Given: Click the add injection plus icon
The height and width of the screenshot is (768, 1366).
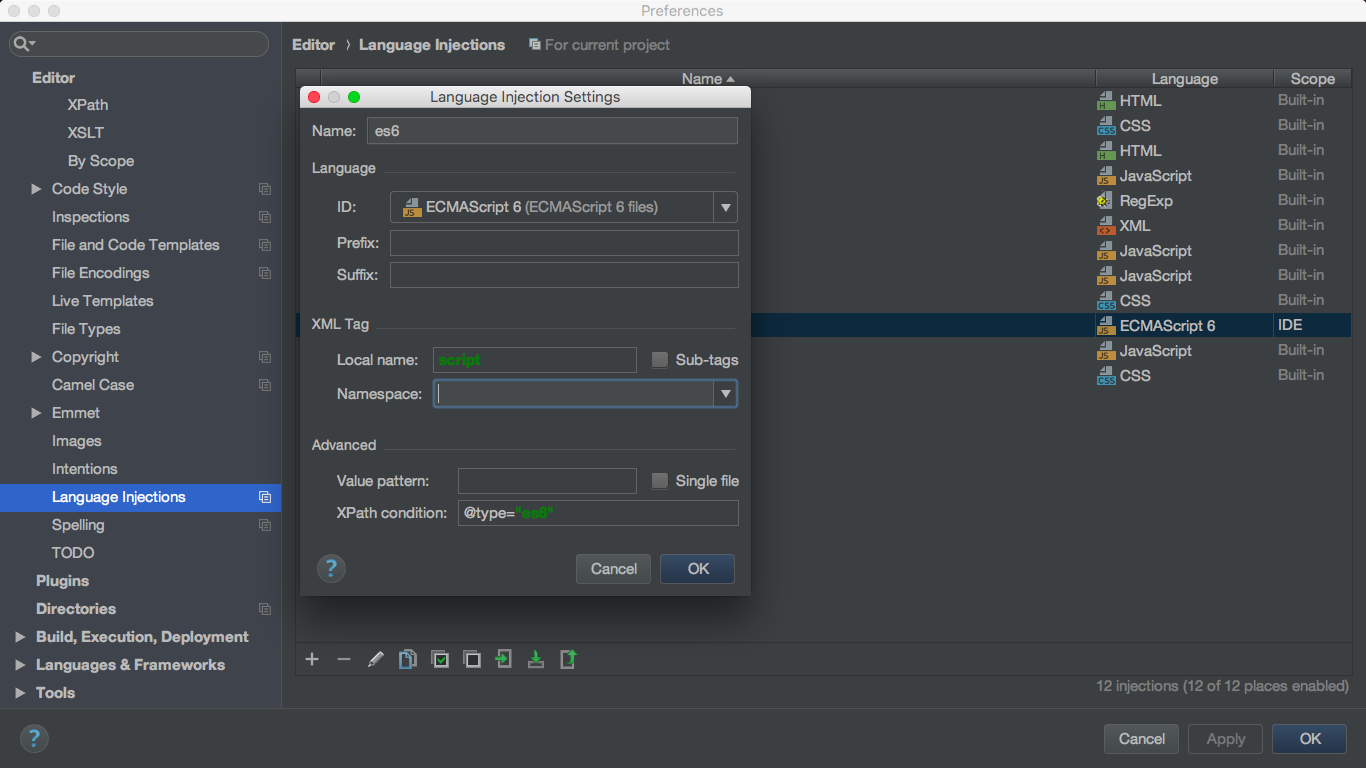Looking at the screenshot, I should pyautogui.click(x=312, y=659).
